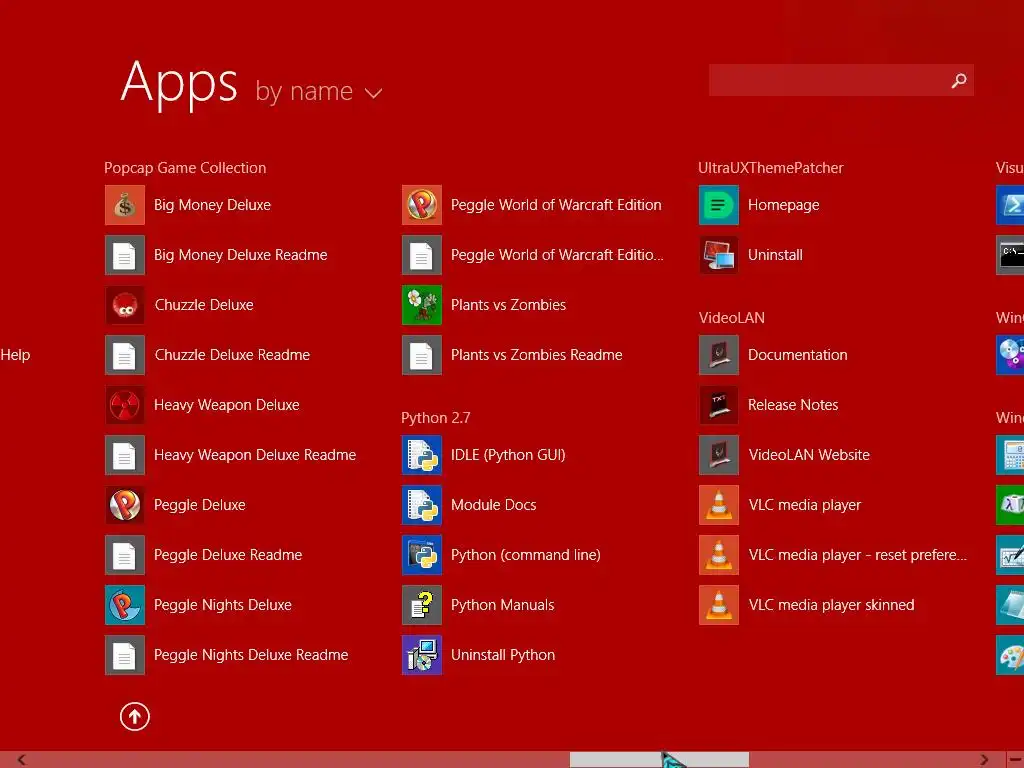1024x768 pixels.
Task: Open the Big Money Deluxe Readme document icon
Action: [125, 255]
